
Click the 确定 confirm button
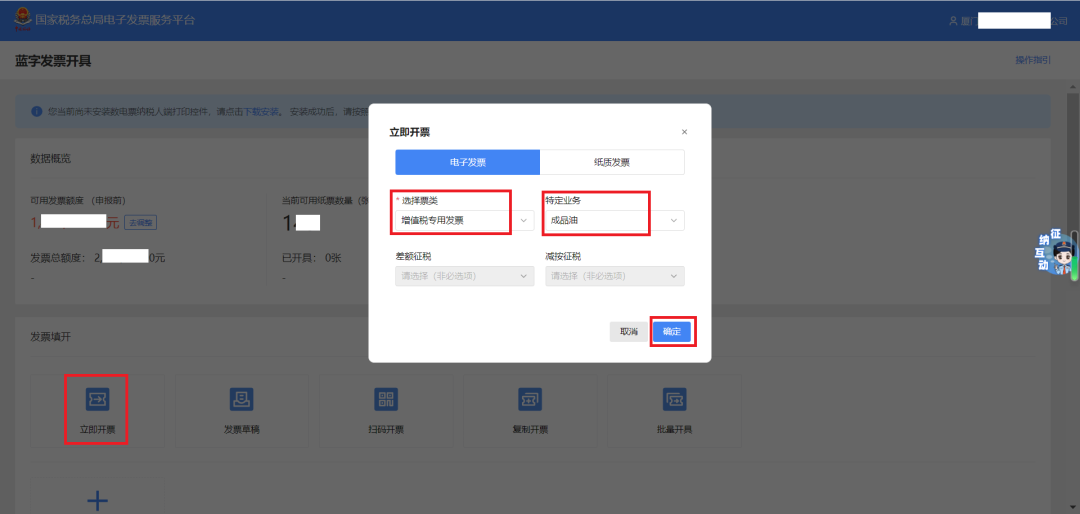pos(672,331)
